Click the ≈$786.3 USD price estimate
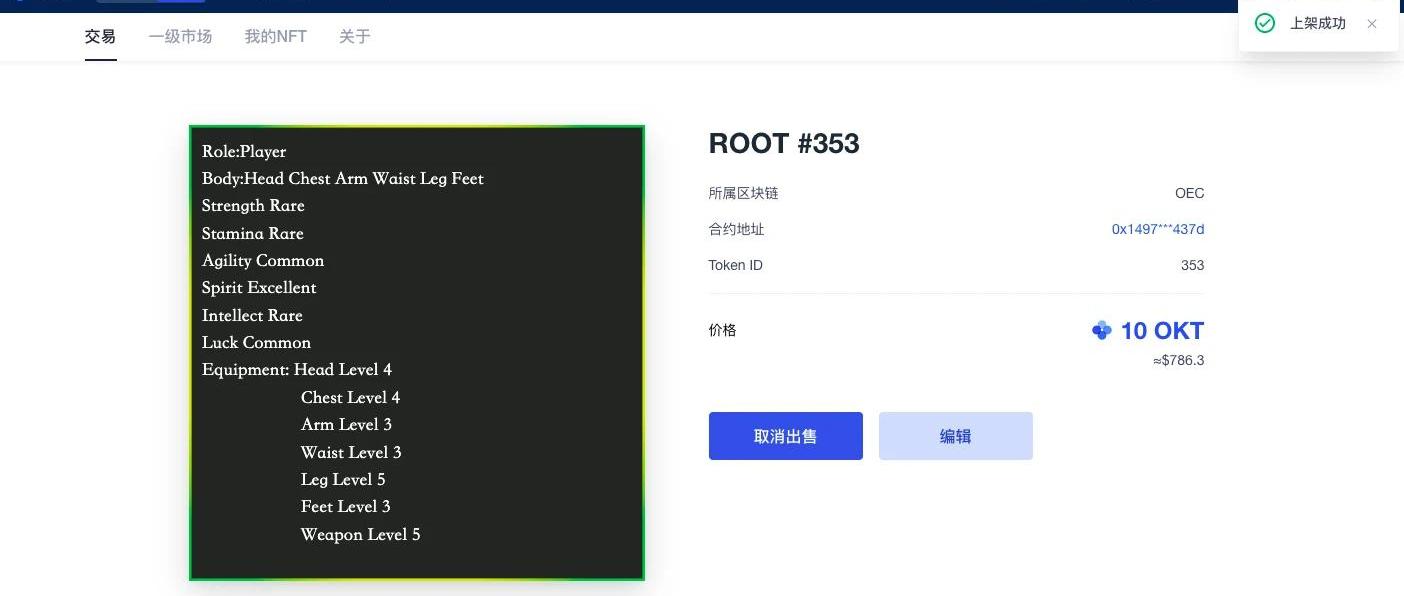Screen dimensions: 1404x596 pos(1178,361)
